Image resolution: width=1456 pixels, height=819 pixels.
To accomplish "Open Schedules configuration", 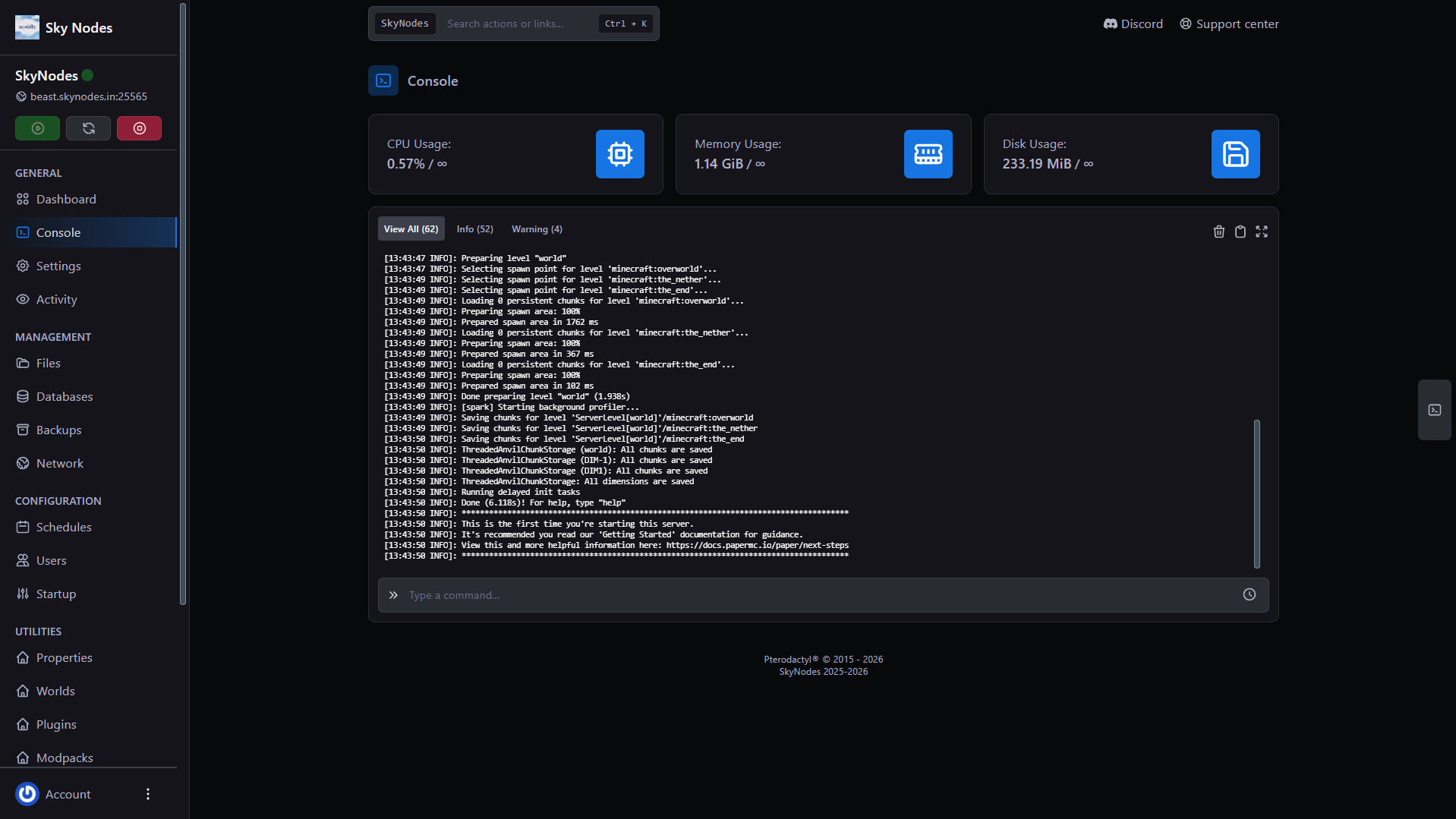I will click(88, 527).
